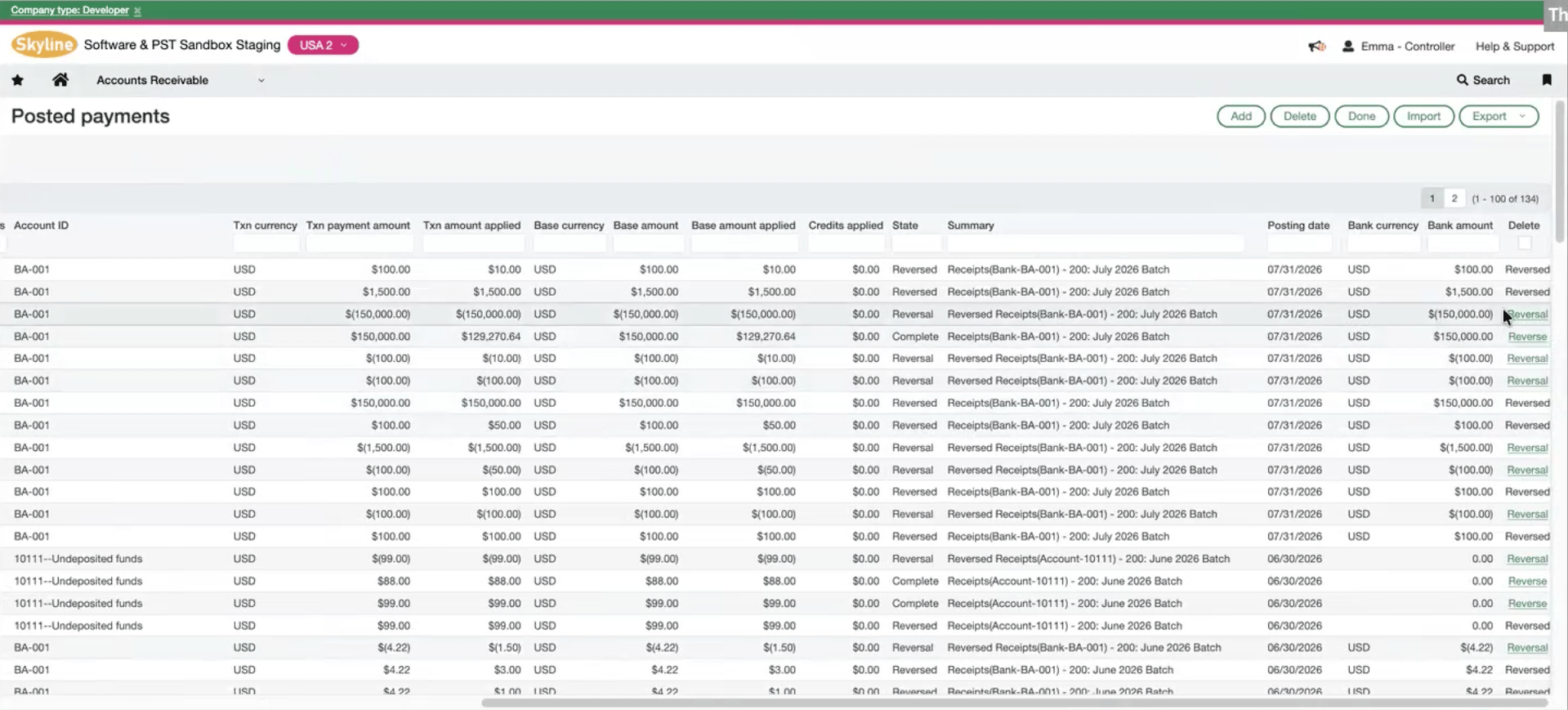The width and height of the screenshot is (1568, 710).
Task: Click the Skyline logo
Action: pyautogui.click(x=43, y=45)
